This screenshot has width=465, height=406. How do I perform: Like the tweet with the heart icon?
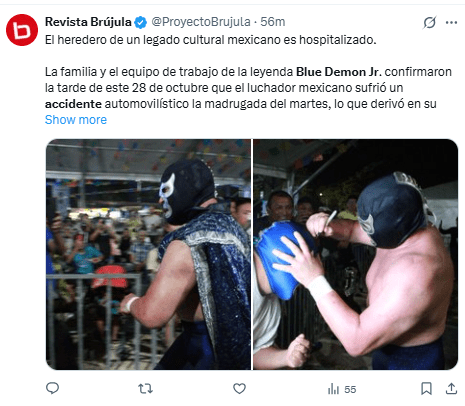[239, 388]
